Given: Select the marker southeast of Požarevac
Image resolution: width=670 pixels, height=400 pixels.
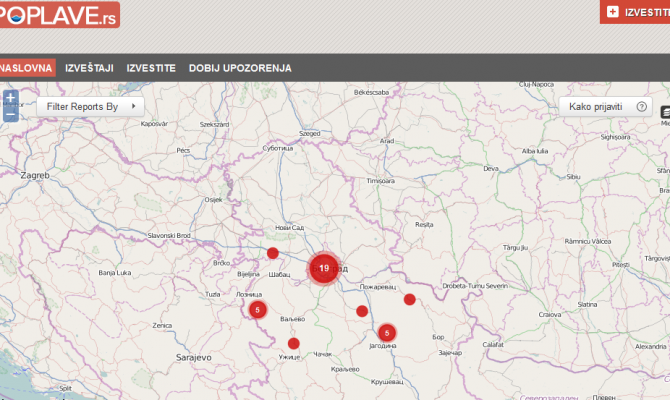Looking at the screenshot, I should (409, 299).
